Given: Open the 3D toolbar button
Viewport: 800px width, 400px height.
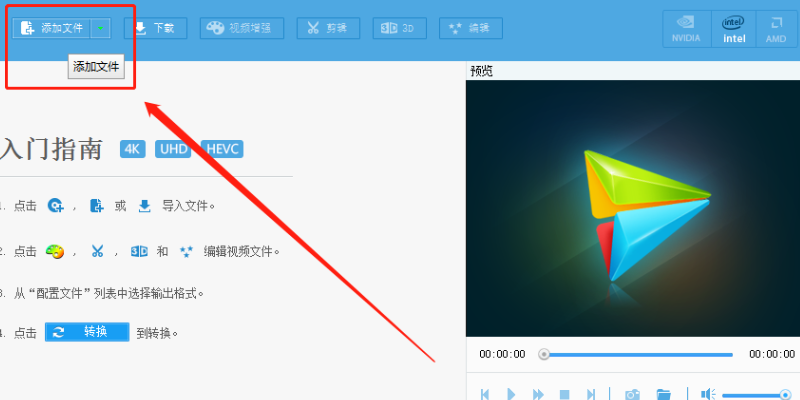Looking at the screenshot, I should [399, 28].
